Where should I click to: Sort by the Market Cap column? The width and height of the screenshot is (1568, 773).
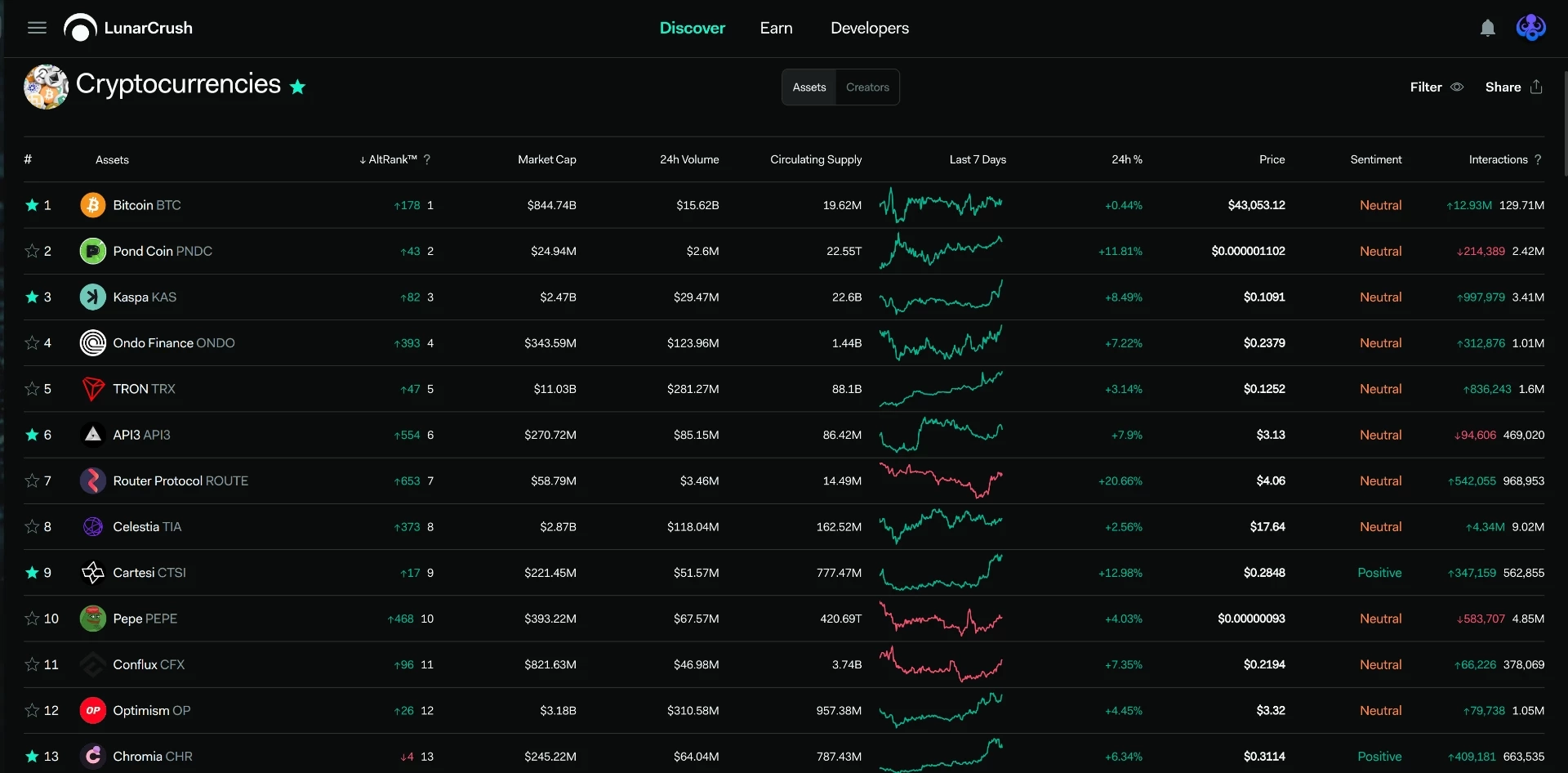pyautogui.click(x=547, y=159)
